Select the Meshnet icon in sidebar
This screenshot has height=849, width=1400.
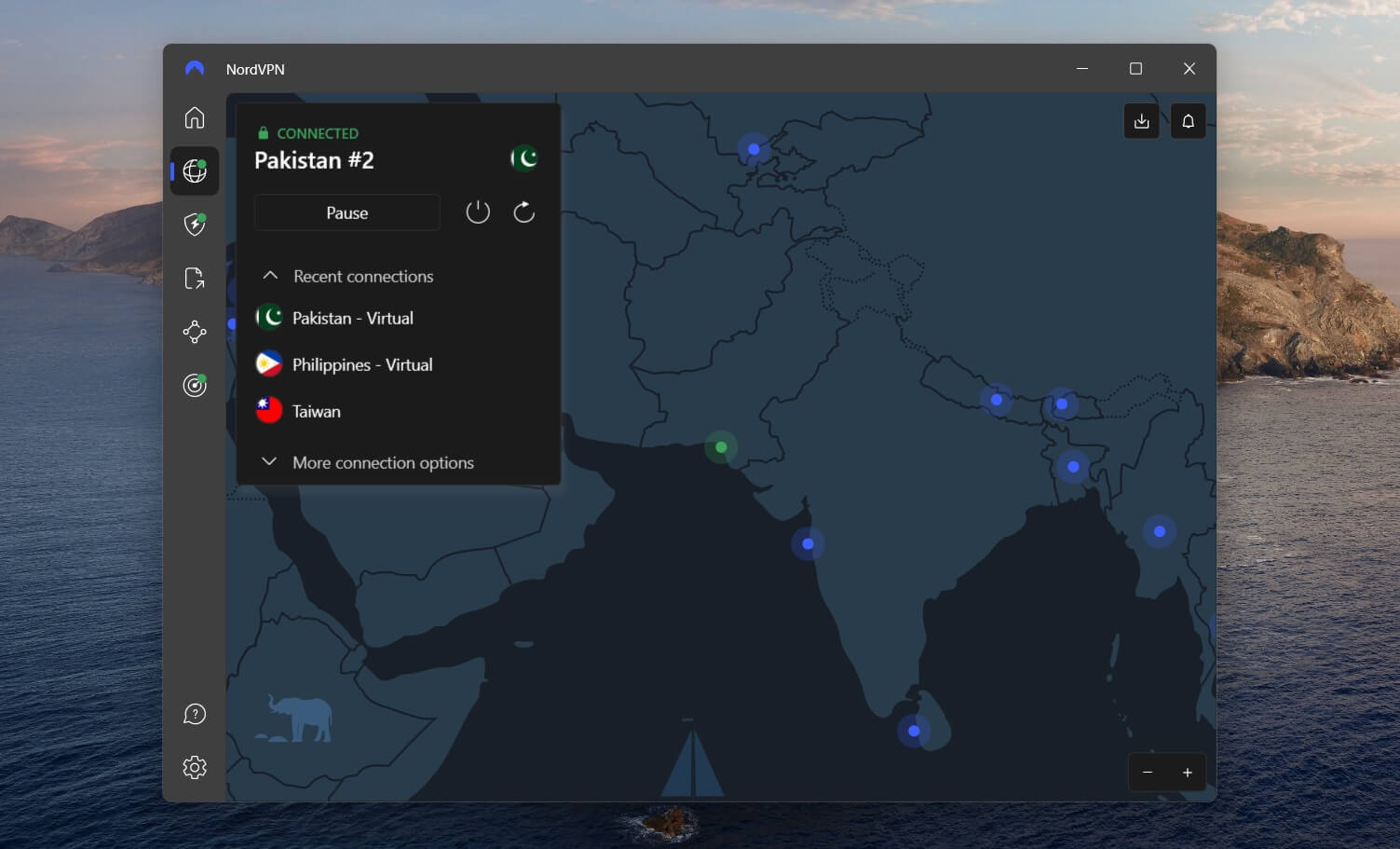tap(195, 332)
